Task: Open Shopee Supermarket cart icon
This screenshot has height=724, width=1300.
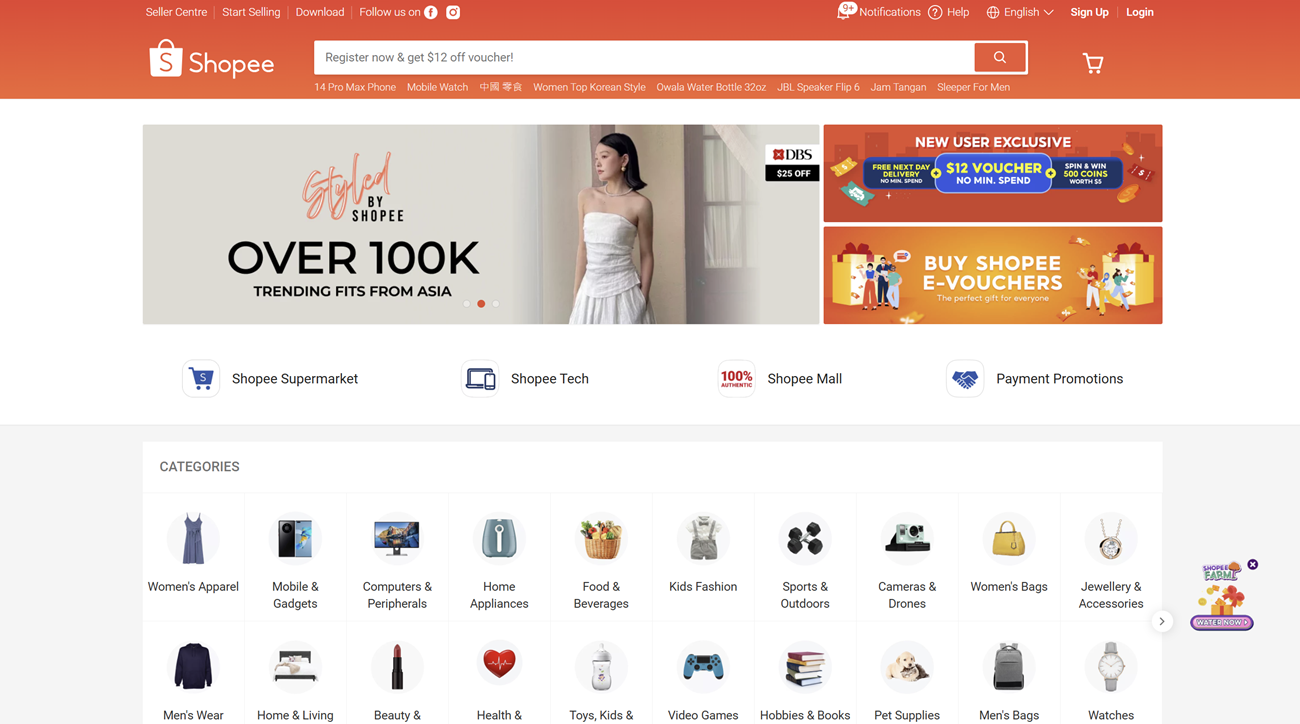Action: click(x=201, y=379)
